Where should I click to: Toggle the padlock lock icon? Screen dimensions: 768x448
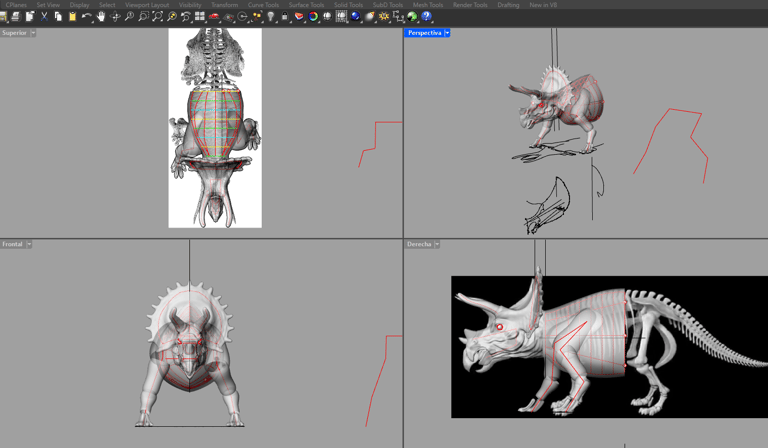point(285,17)
